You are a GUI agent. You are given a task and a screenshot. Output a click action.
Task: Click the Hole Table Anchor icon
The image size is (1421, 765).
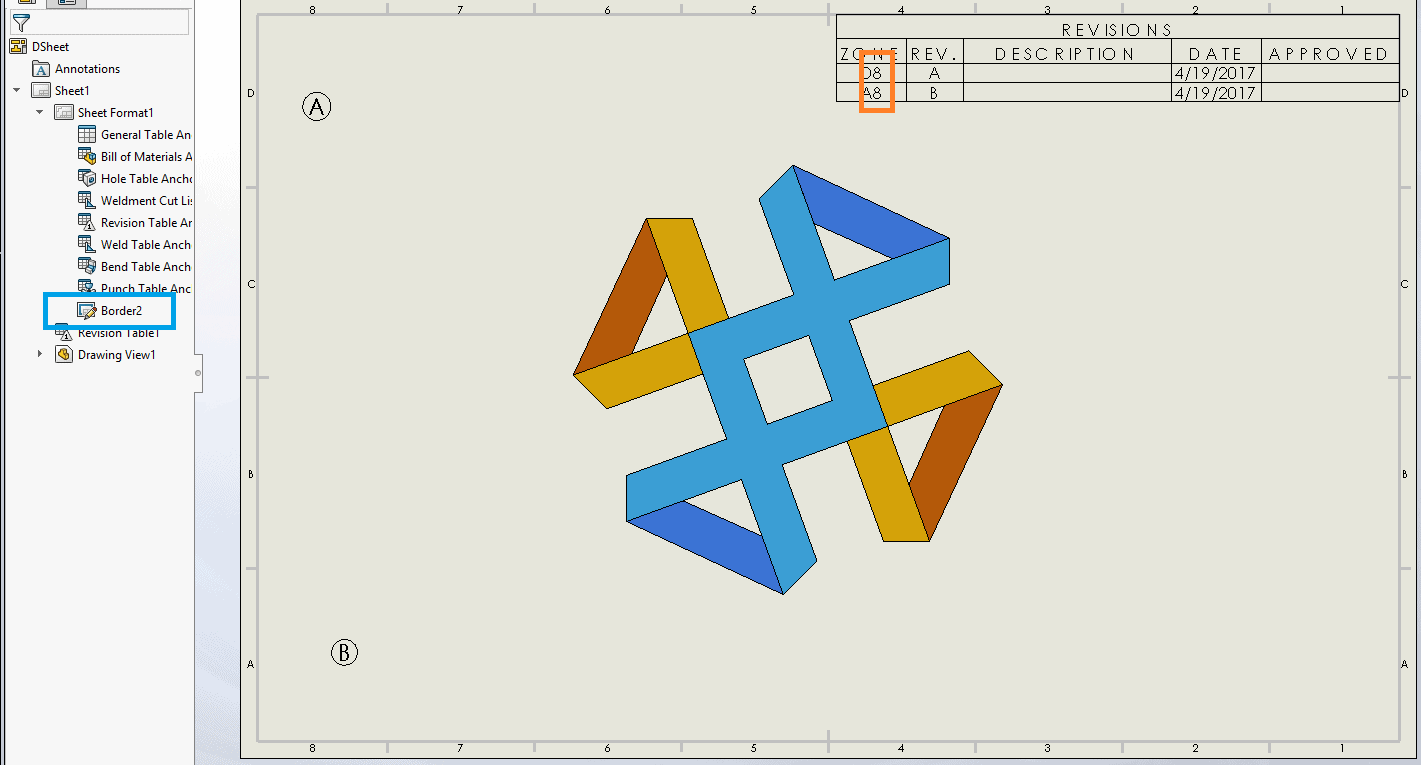(x=87, y=179)
